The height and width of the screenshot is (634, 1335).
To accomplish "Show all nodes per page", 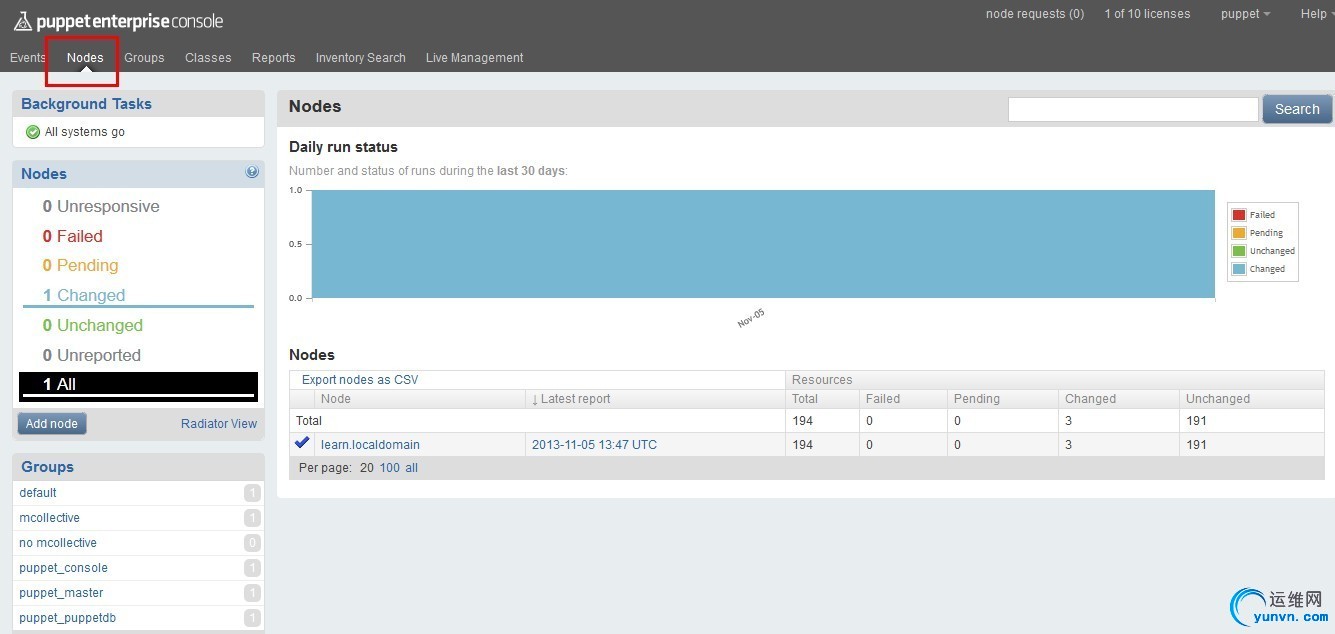I will click(x=411, y=468).
